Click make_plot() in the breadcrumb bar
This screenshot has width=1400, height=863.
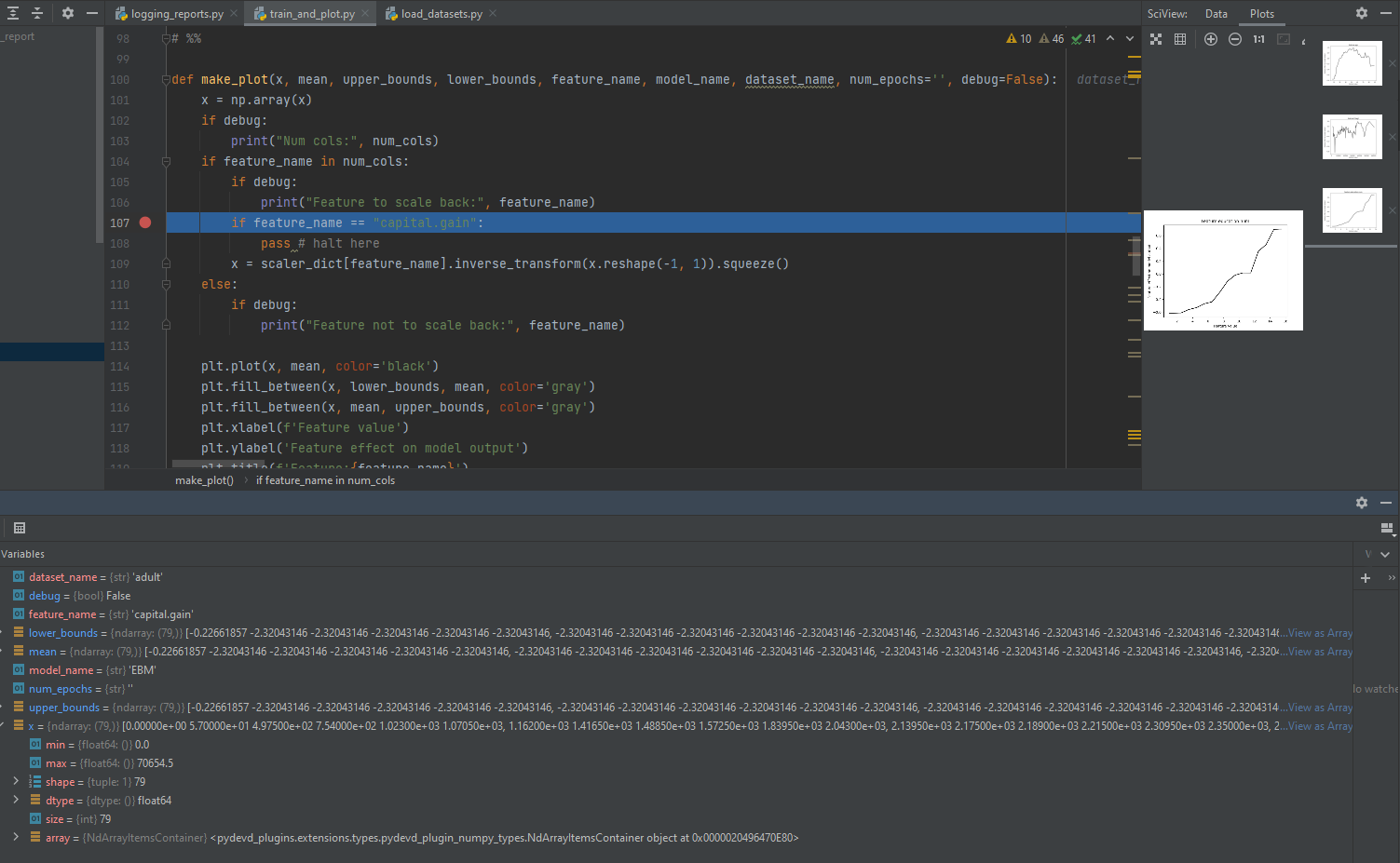click(x=204, y=479)
